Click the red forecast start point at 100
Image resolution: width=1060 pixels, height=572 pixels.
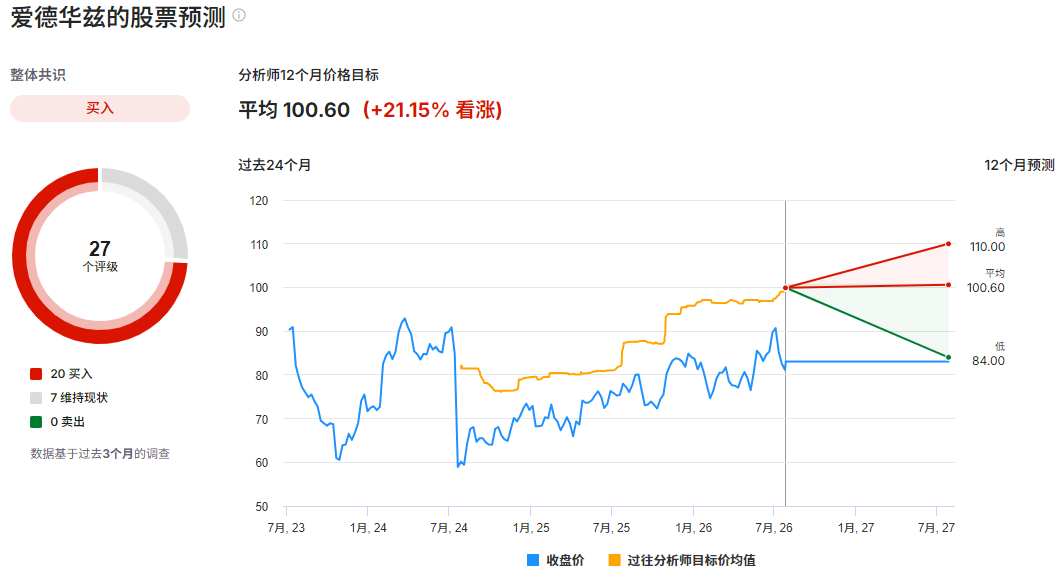point(786,288)
